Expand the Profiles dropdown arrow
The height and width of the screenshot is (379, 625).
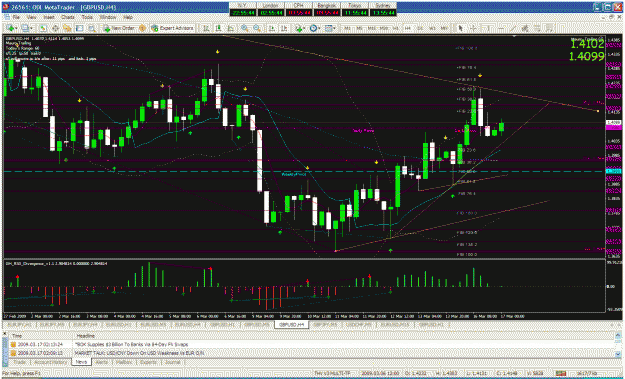pos(31,28)
